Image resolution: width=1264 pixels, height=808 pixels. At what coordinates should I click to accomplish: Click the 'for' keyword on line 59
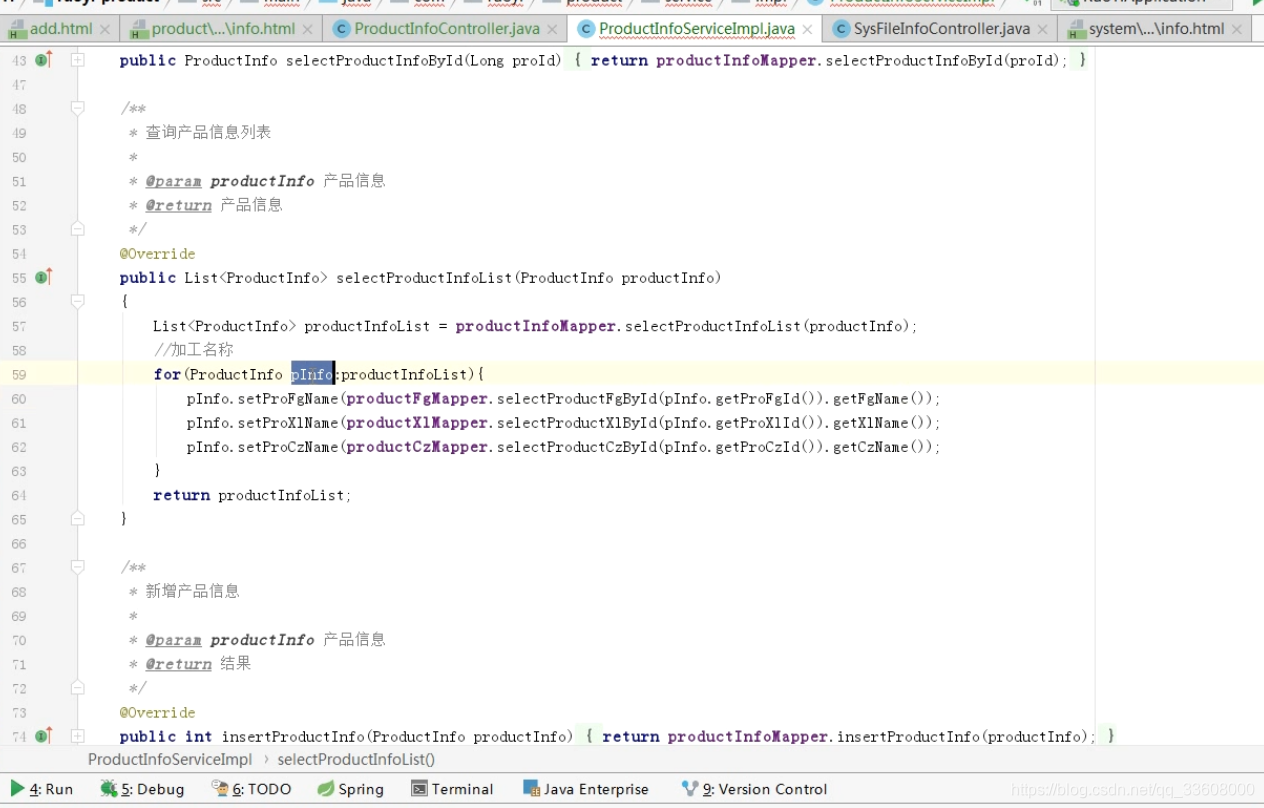(x=167, y=374)
